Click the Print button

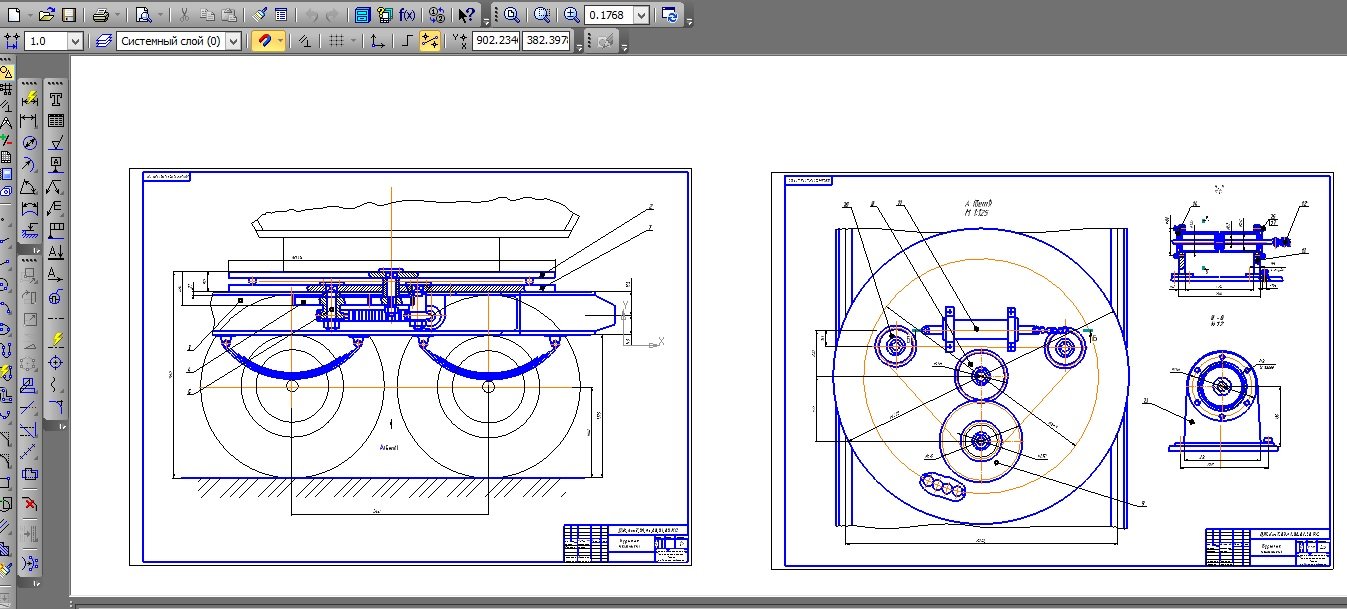coord(100,15)
